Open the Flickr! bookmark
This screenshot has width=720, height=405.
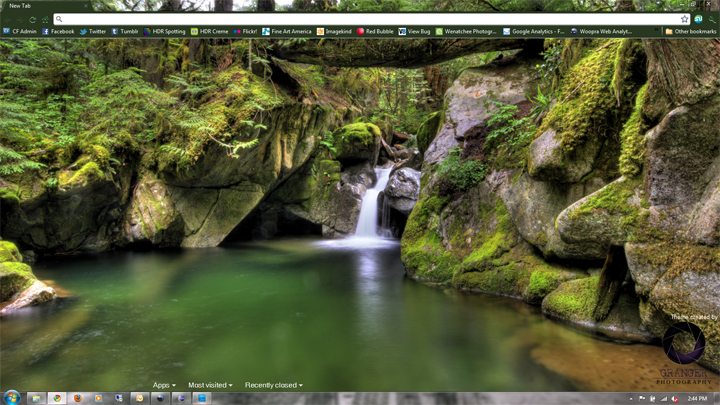point(245,31)
